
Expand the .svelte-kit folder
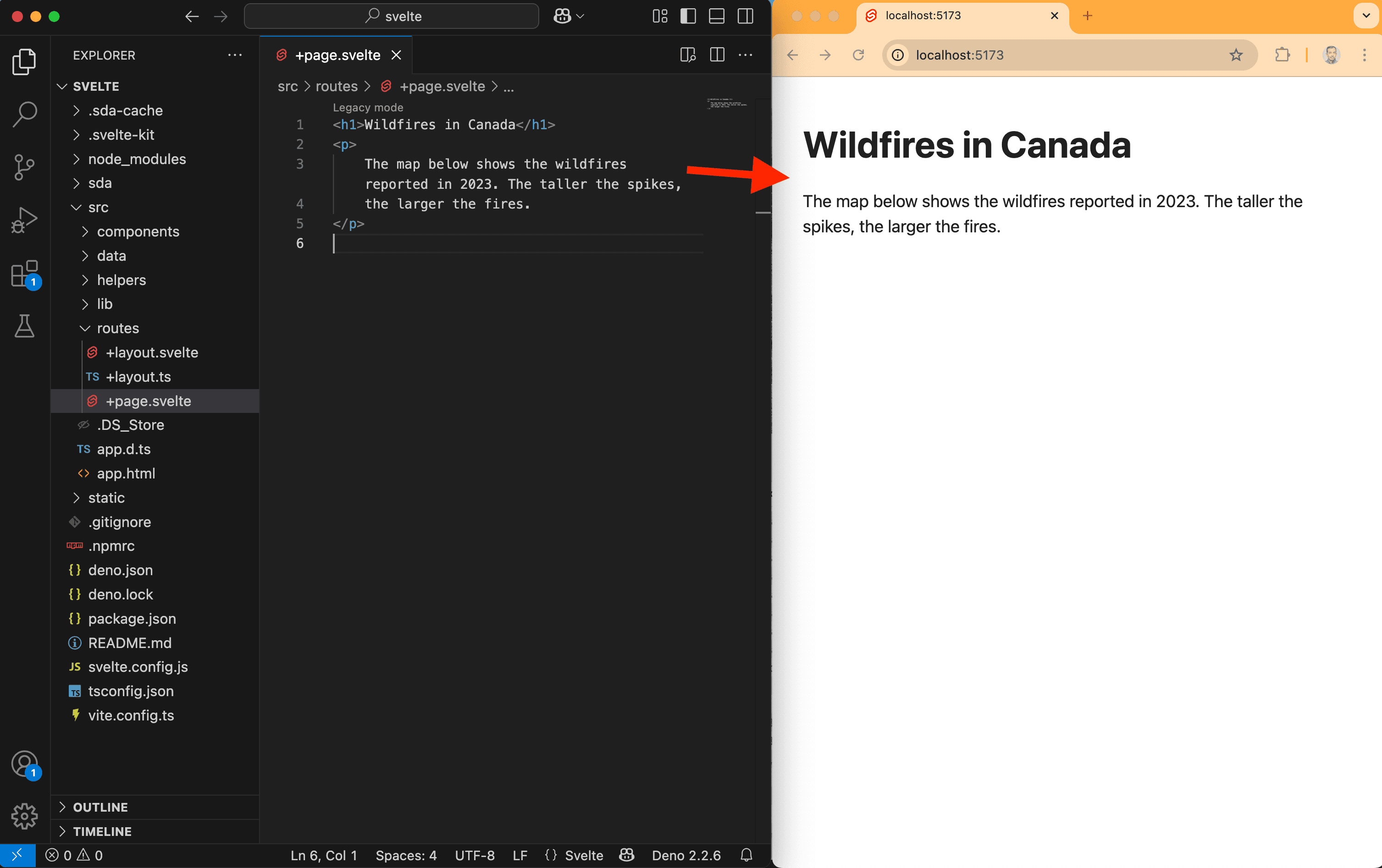point(121,134)
